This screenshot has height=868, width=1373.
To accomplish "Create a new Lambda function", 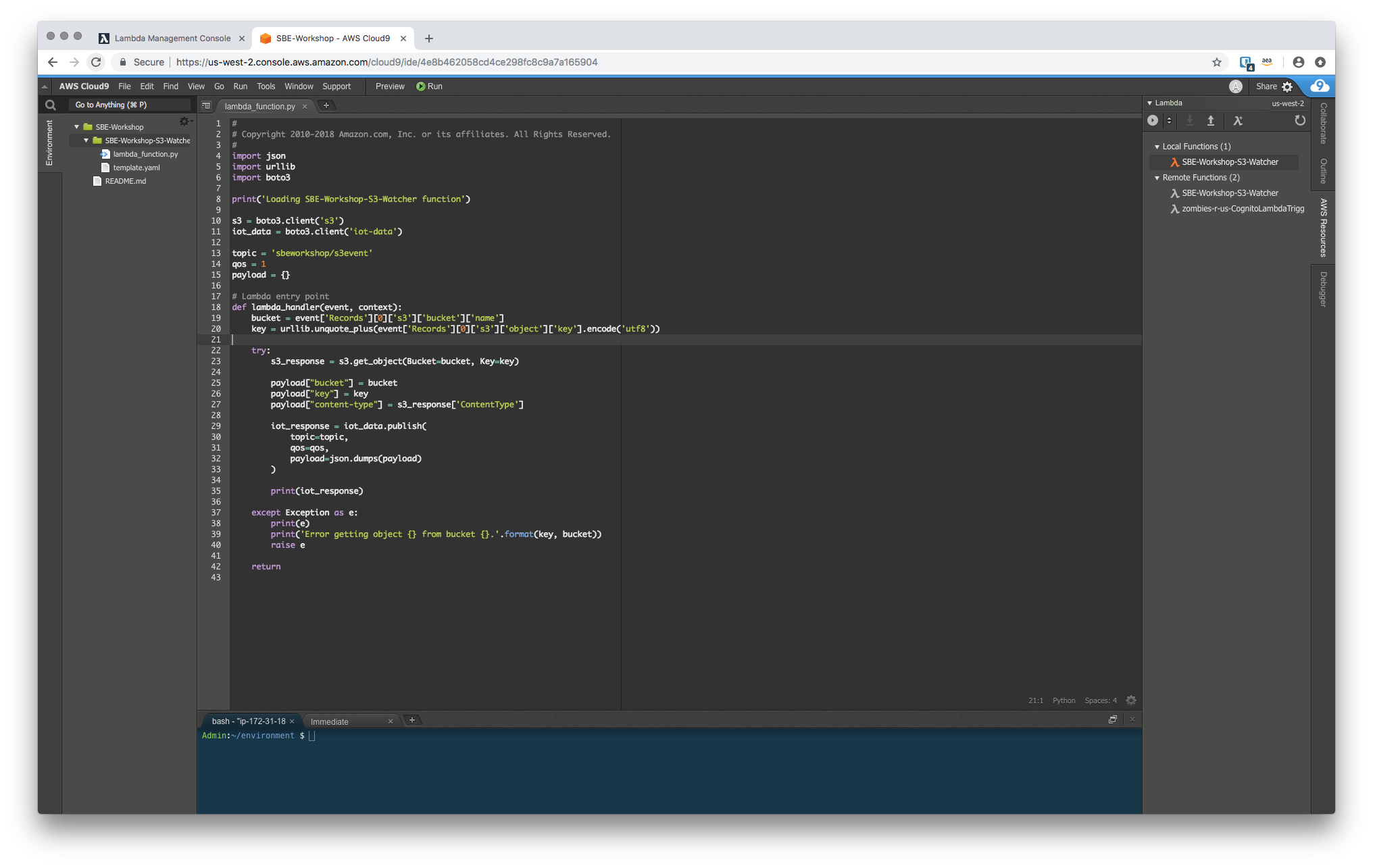I will (x=1238, y=120).
